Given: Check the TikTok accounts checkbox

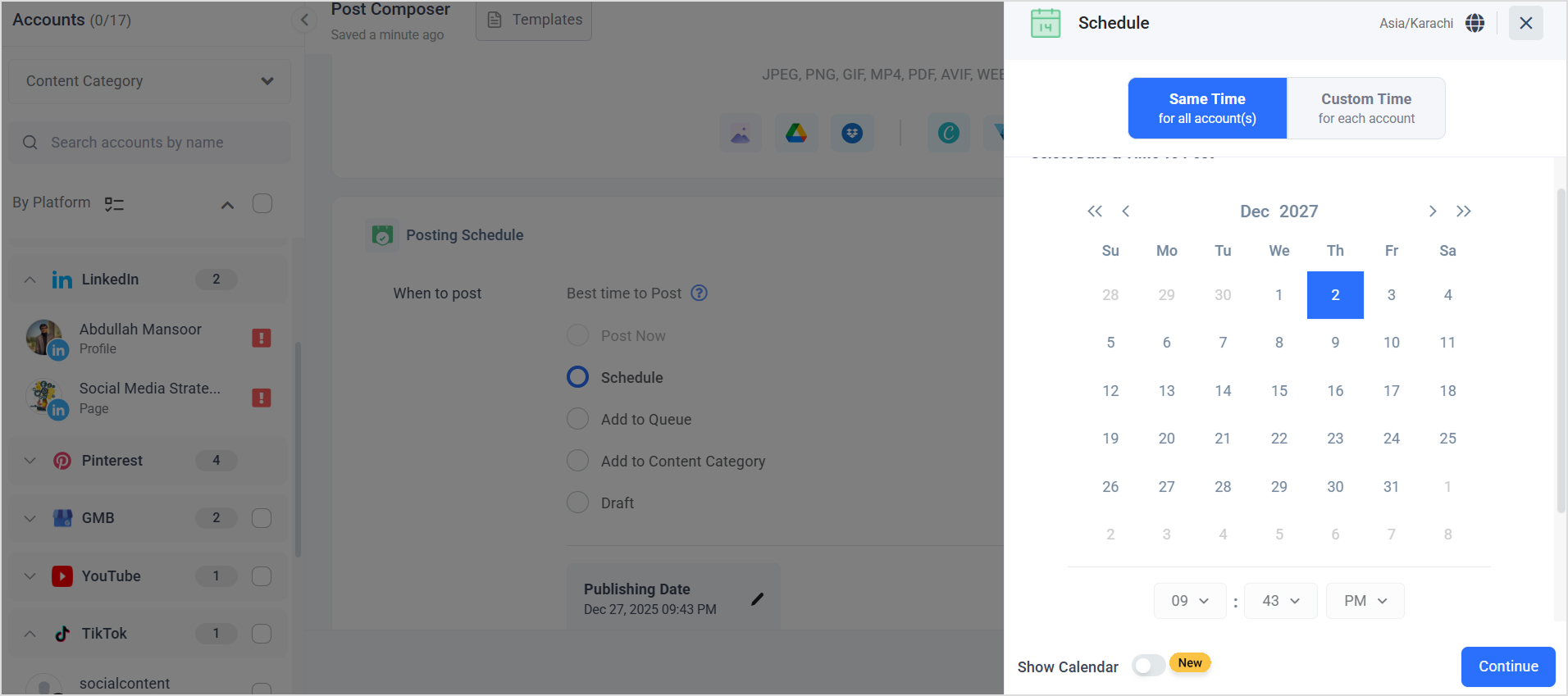Looking at the screenshot, I should point(262,634).
